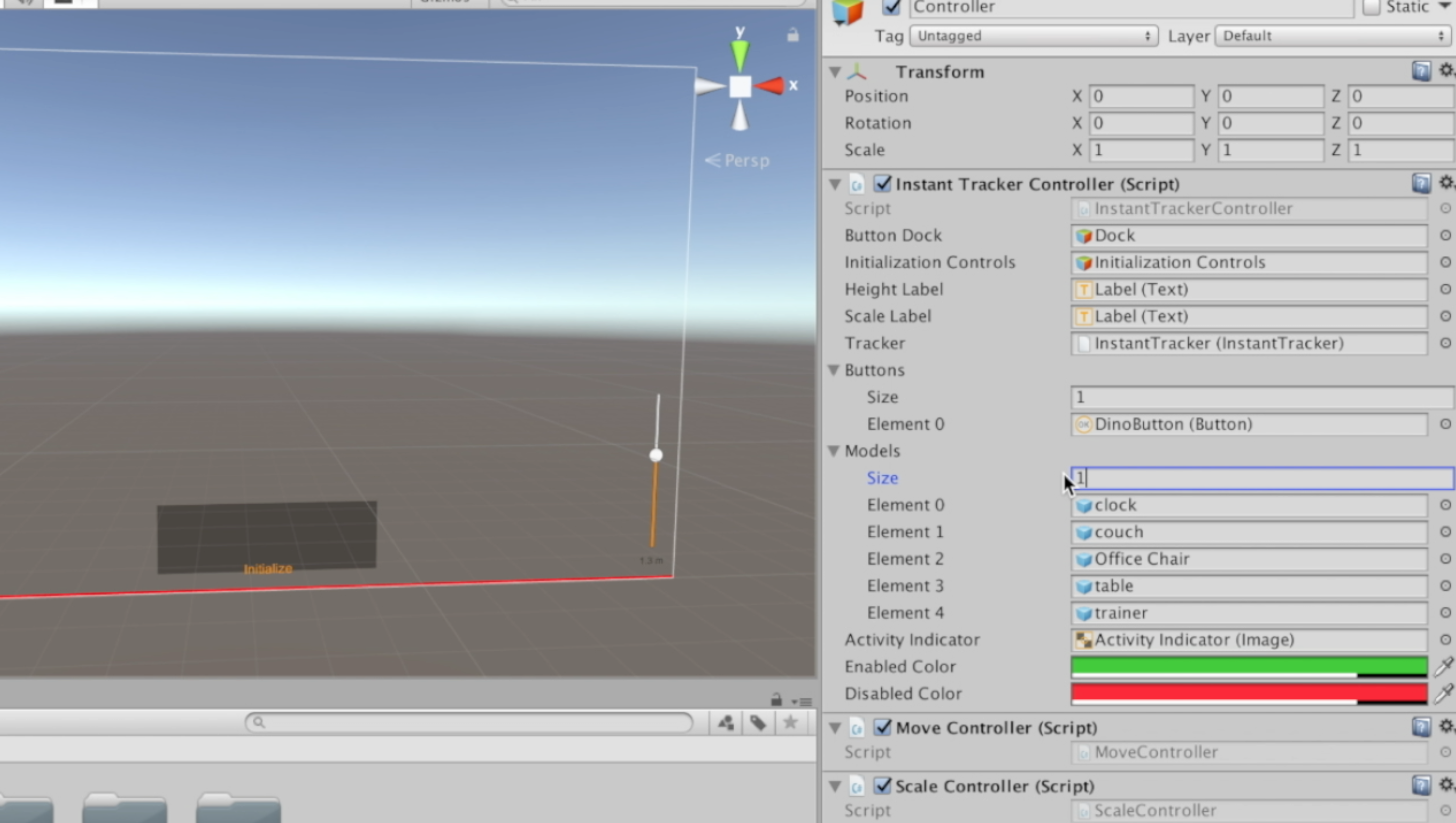Open Enabled Color green swatch

1248,665
